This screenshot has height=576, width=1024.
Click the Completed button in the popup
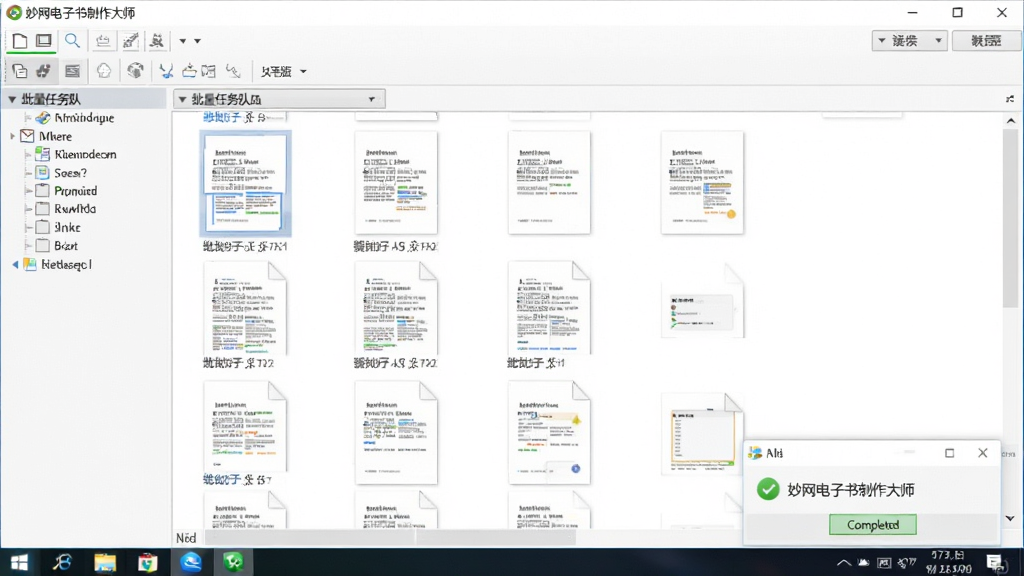[872, 524]
